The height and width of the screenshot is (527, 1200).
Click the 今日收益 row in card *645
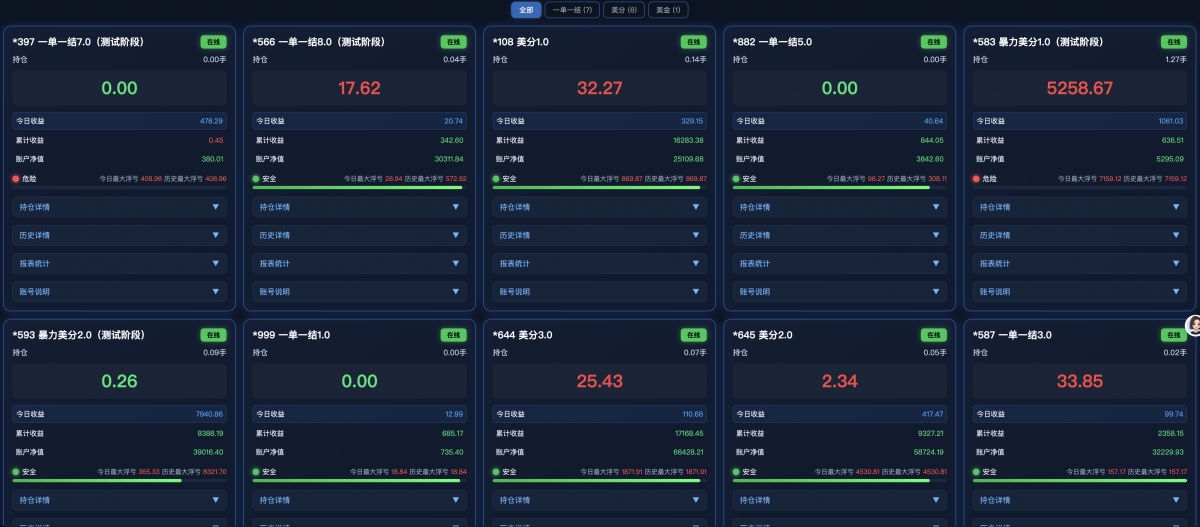[839, 414]
